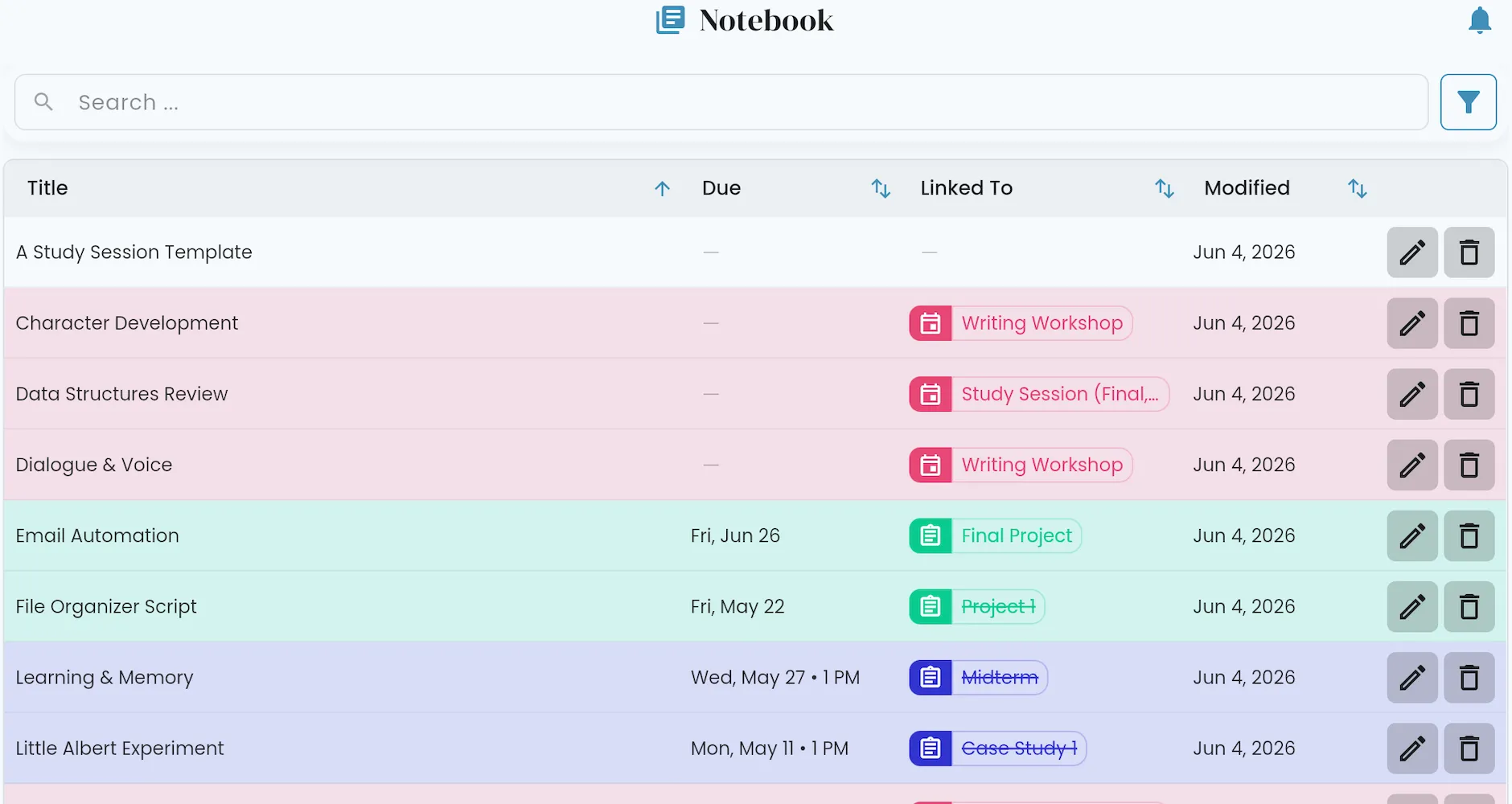This screenshot has height=804, width=1512.
Task: Edit A Study Session Template note
Action: (1412, 252)
